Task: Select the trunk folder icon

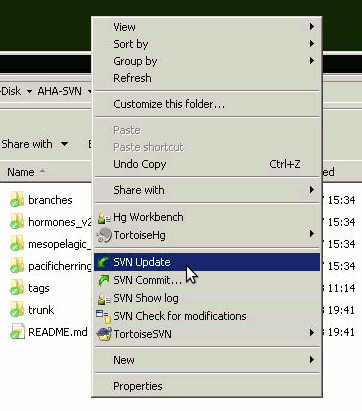Action: 17,310
